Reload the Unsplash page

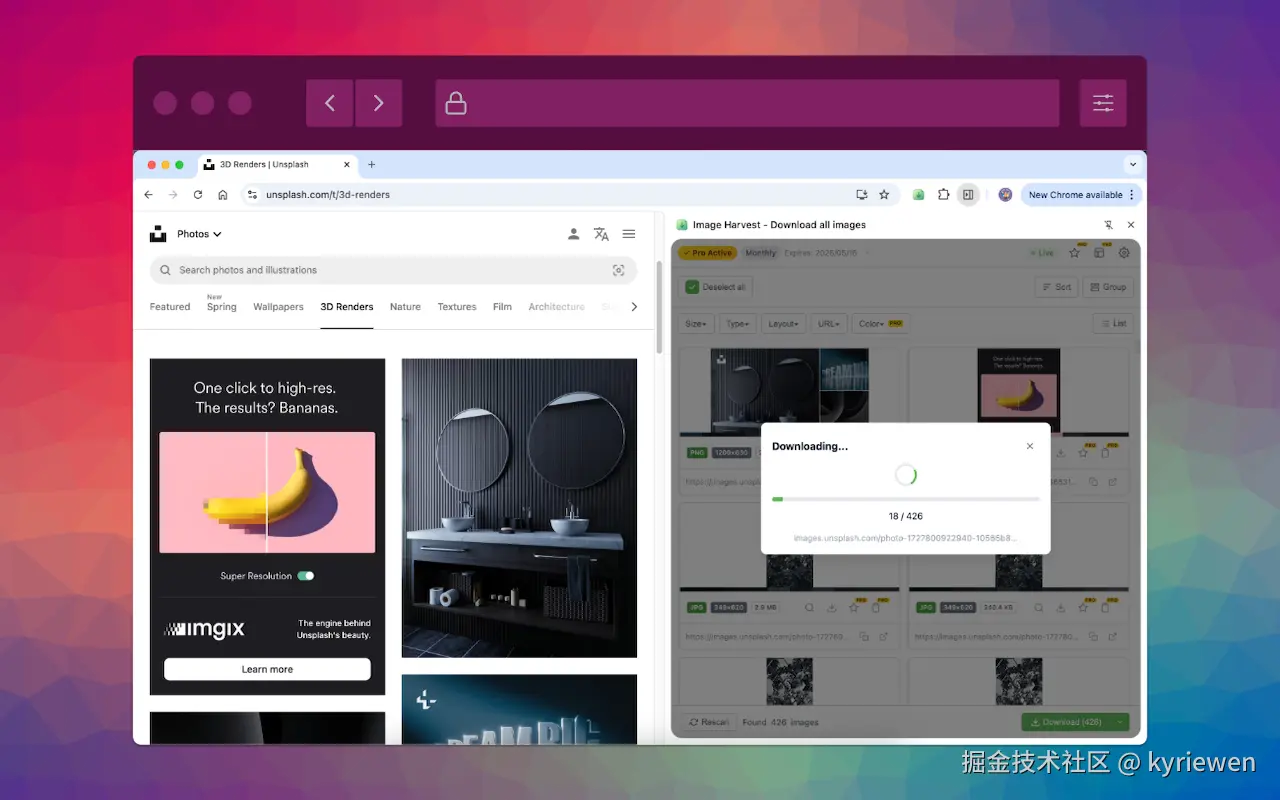point(198,195)
